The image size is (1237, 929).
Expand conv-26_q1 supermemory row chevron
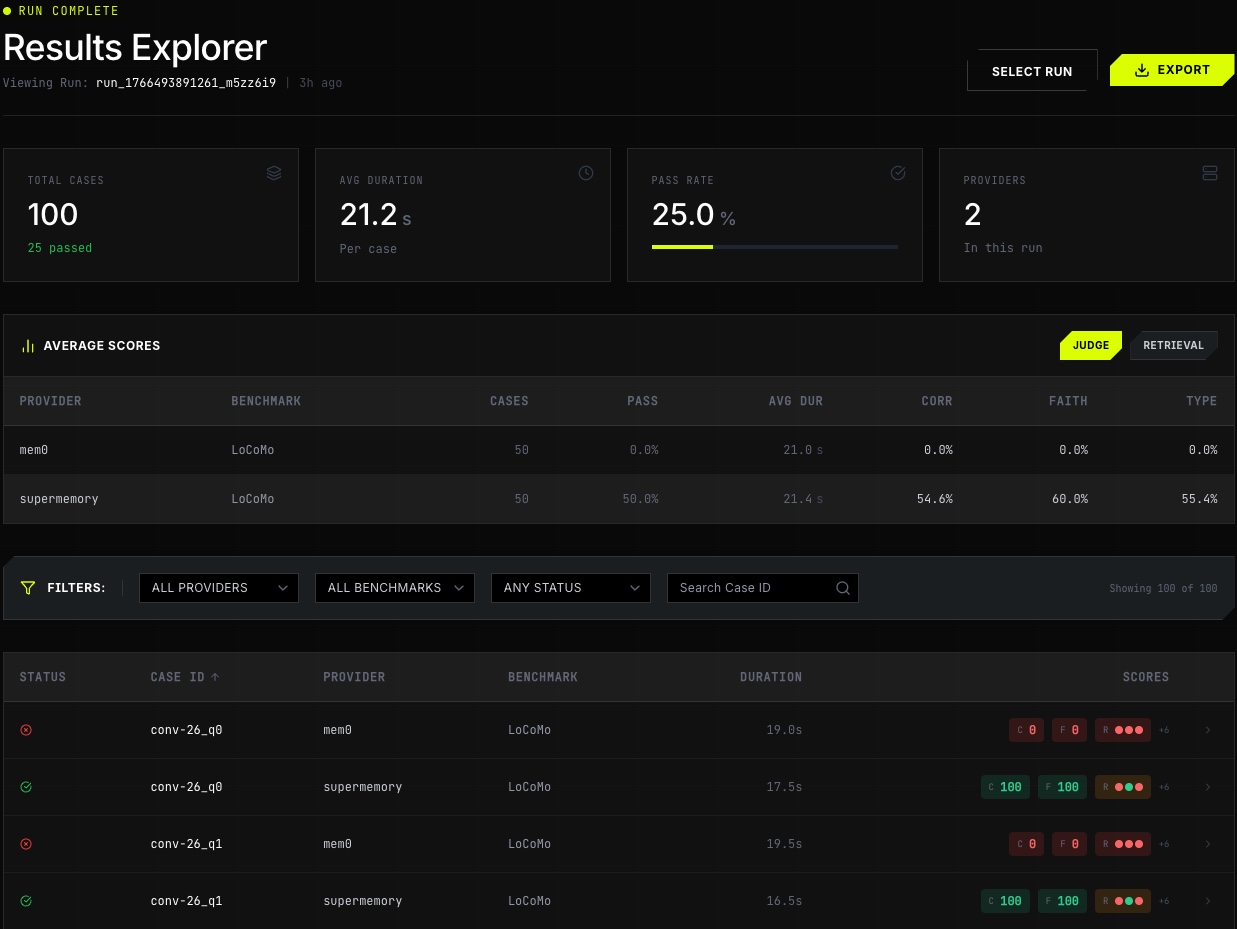pos(1208,901)
